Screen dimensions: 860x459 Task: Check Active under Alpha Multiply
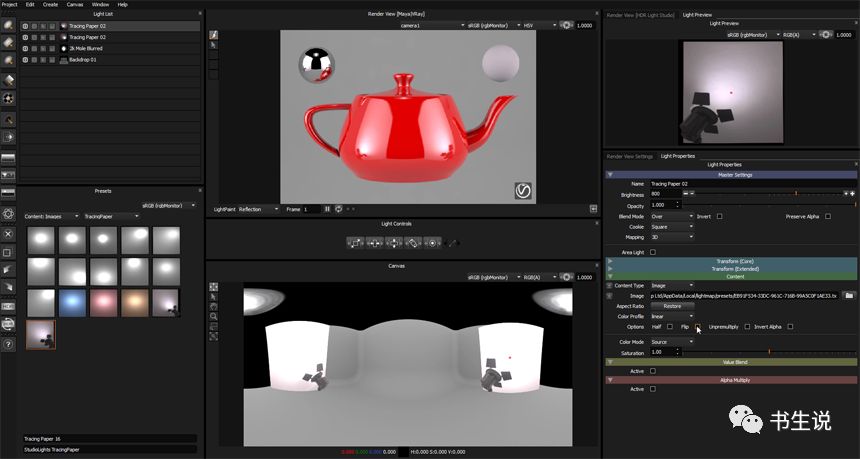(653, 389)
